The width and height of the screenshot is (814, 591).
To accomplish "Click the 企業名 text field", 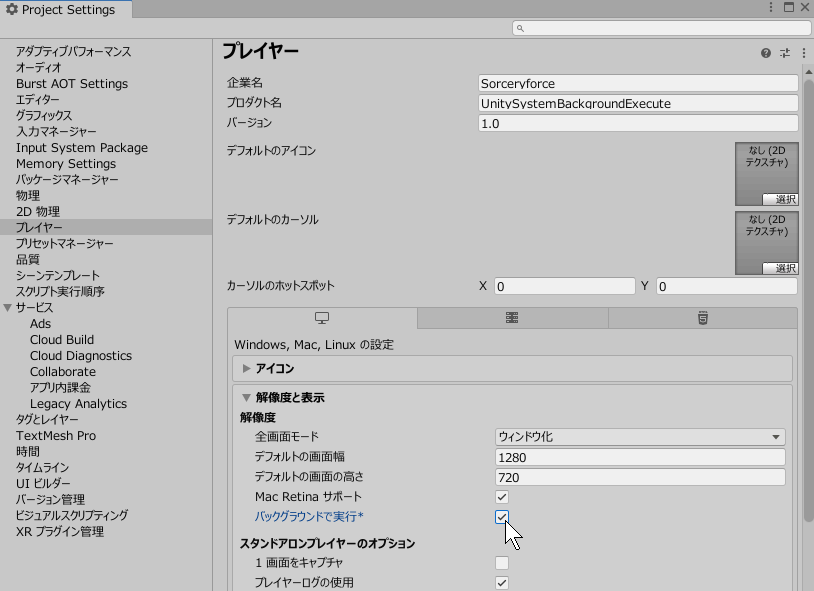I will pyautogui.click(x=638, y=83).
